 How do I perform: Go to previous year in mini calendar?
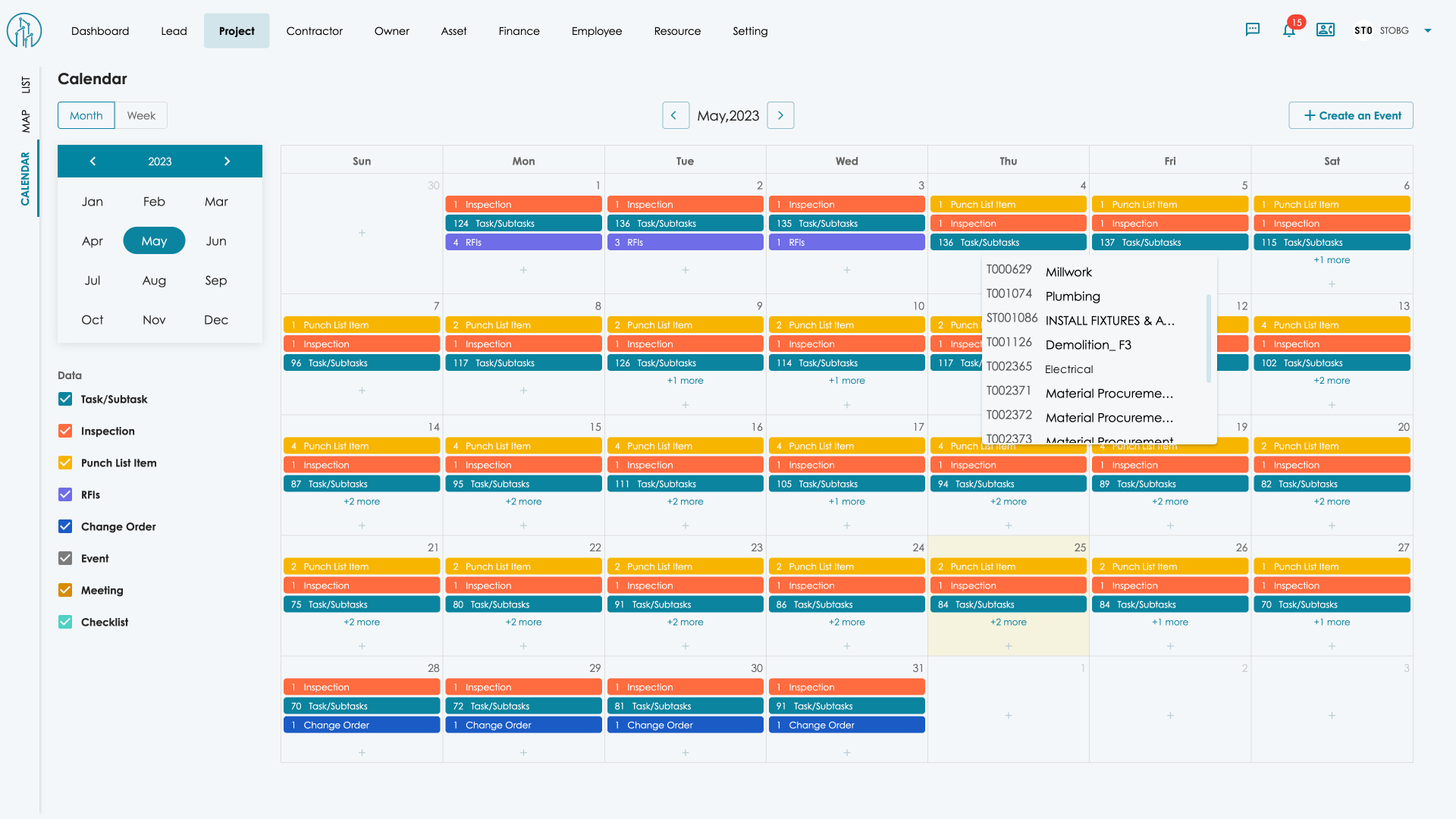[x=93, y=161]
